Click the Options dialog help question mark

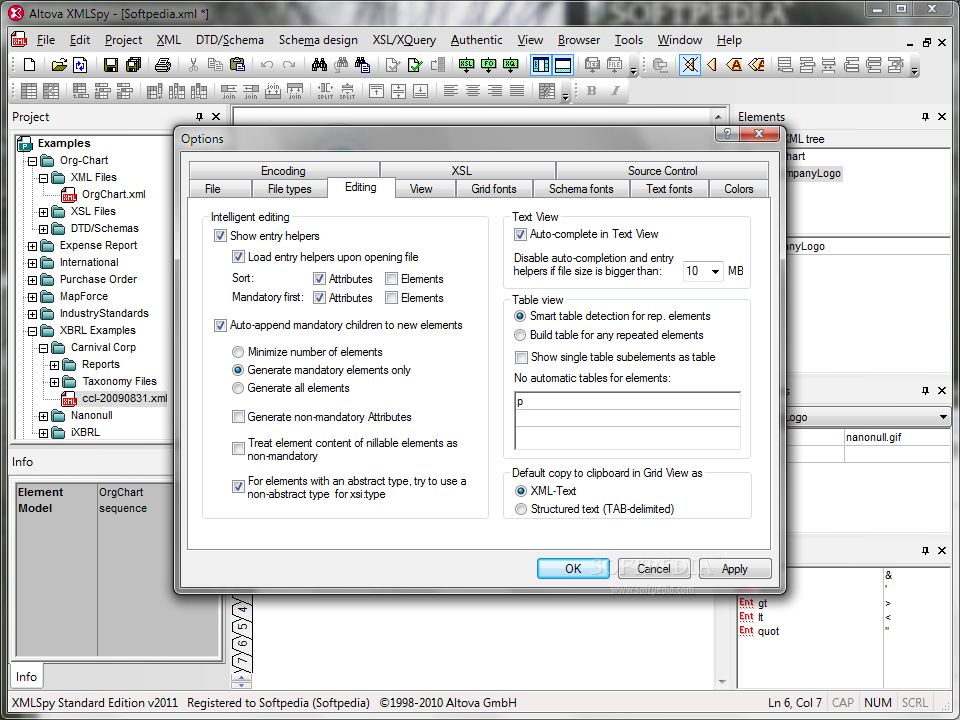coord(727,133)
